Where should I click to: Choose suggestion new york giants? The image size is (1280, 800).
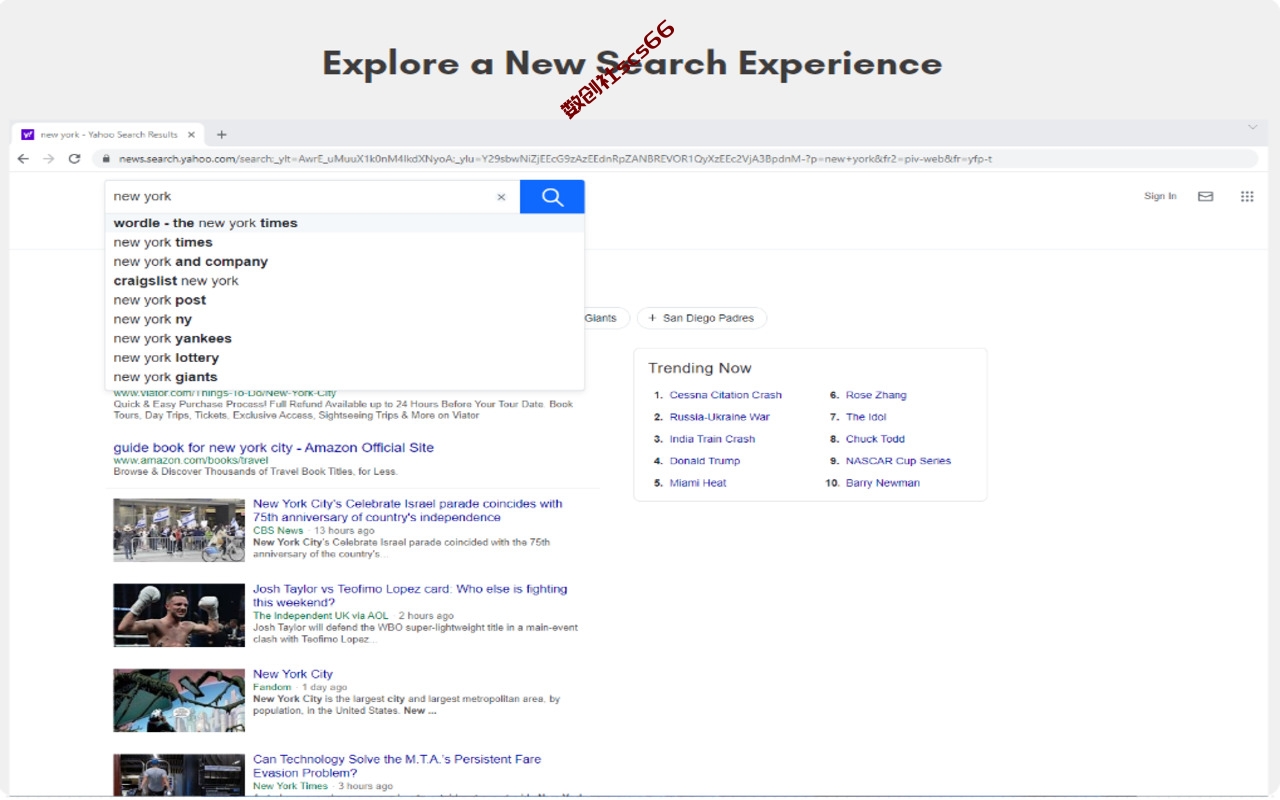[x=344, y=377]
